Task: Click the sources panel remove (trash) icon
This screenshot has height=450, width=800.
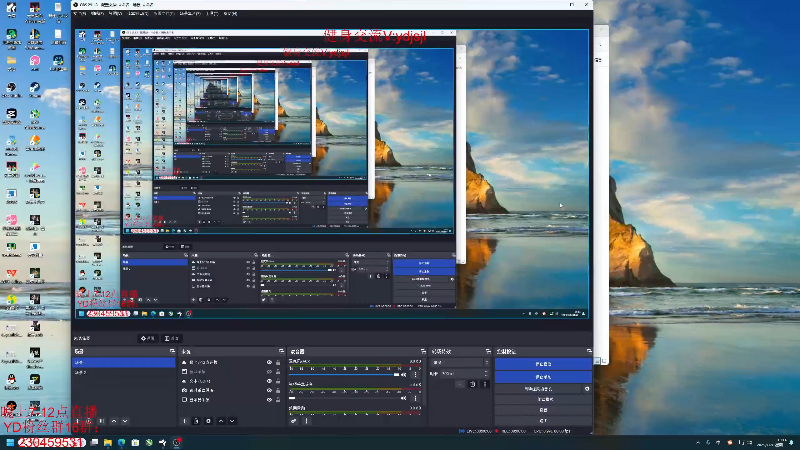Action: [x=196, y=421]
